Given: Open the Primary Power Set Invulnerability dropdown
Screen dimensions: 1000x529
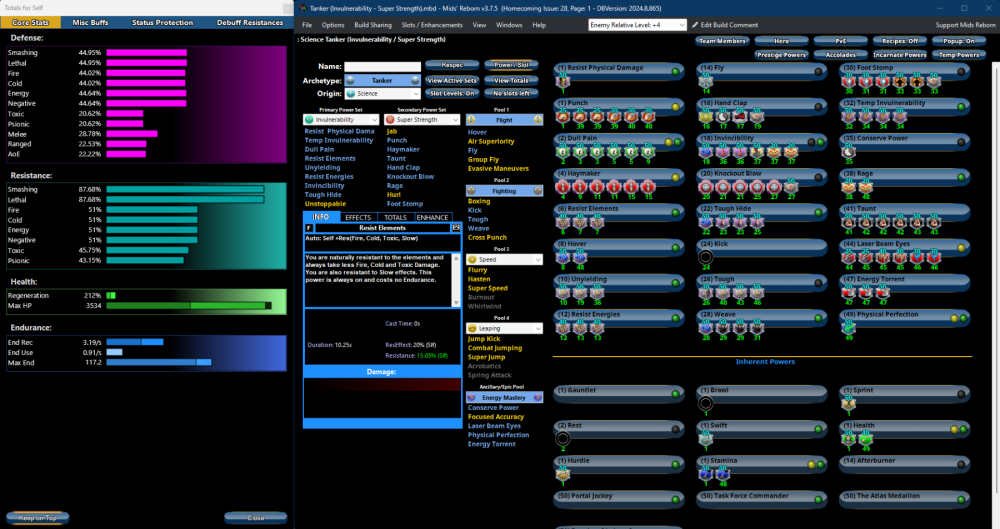Looking at the screenshot, I should pos(341,120).
